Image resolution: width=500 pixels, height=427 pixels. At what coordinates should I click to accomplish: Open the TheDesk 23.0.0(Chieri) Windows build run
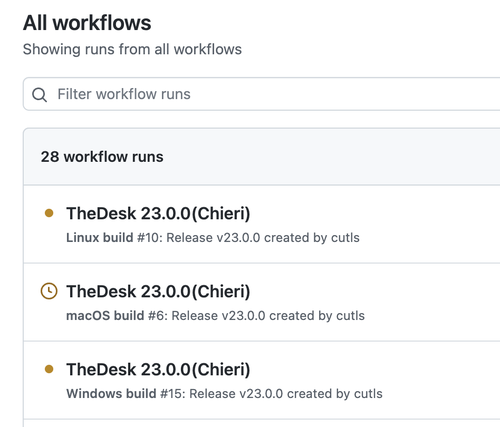tap(158, 369)
